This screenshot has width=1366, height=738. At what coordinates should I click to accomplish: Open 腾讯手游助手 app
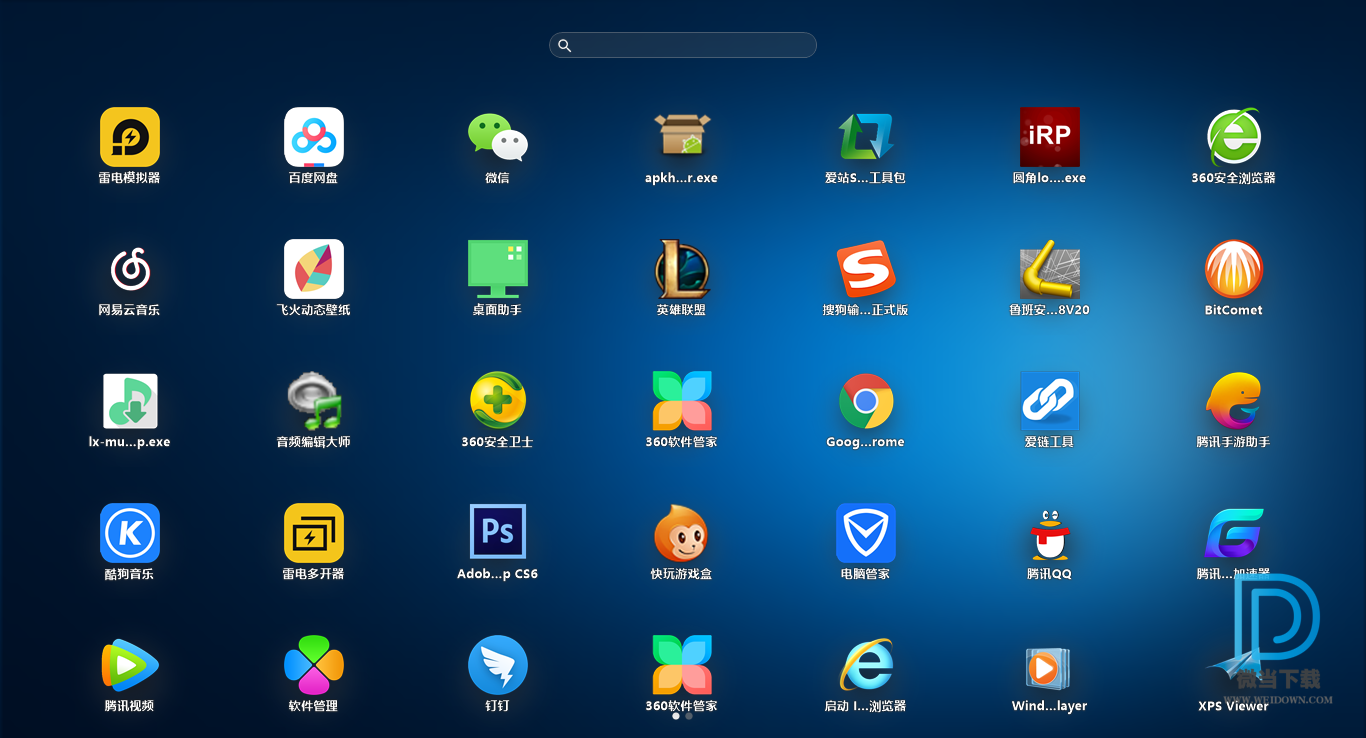[1234, 401]
